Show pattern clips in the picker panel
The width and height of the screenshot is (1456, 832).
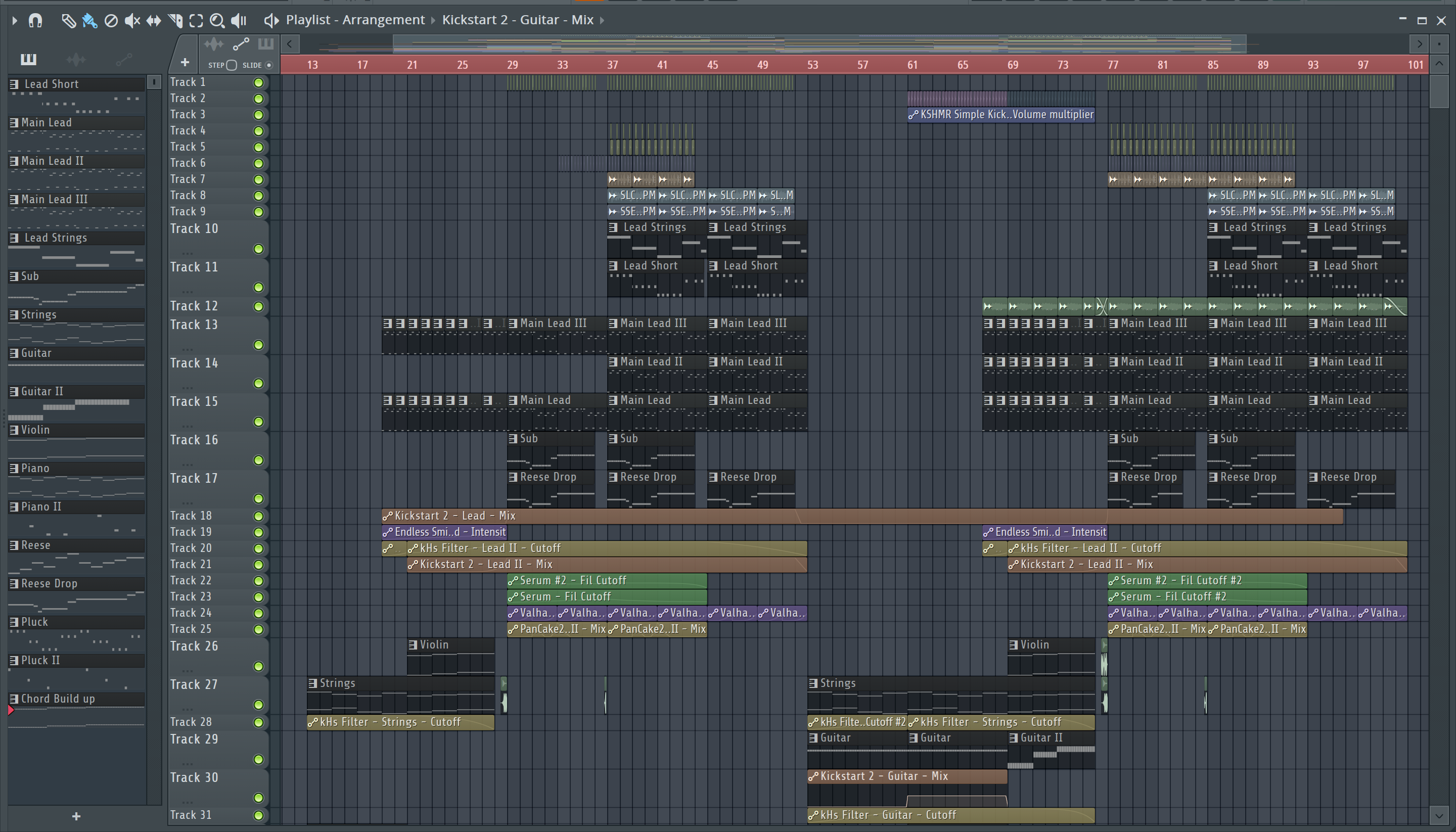coord(28,59)
